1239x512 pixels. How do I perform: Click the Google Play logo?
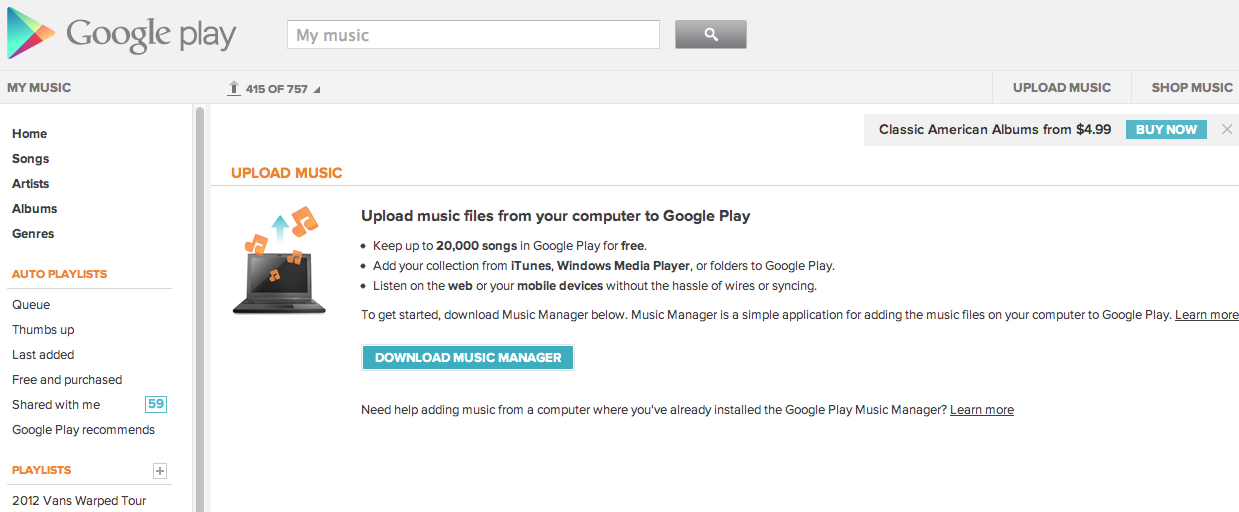pyautogui.click(x=121, y=35)
